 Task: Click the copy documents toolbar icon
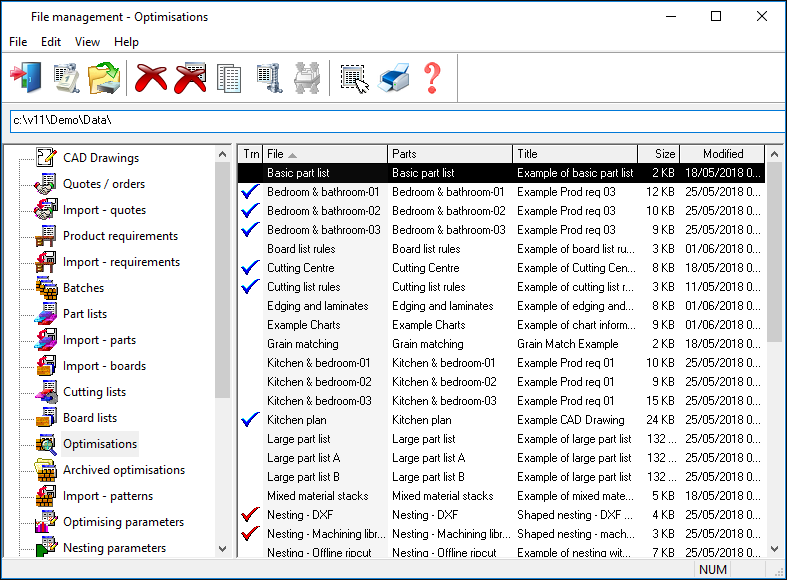point(229,78)
